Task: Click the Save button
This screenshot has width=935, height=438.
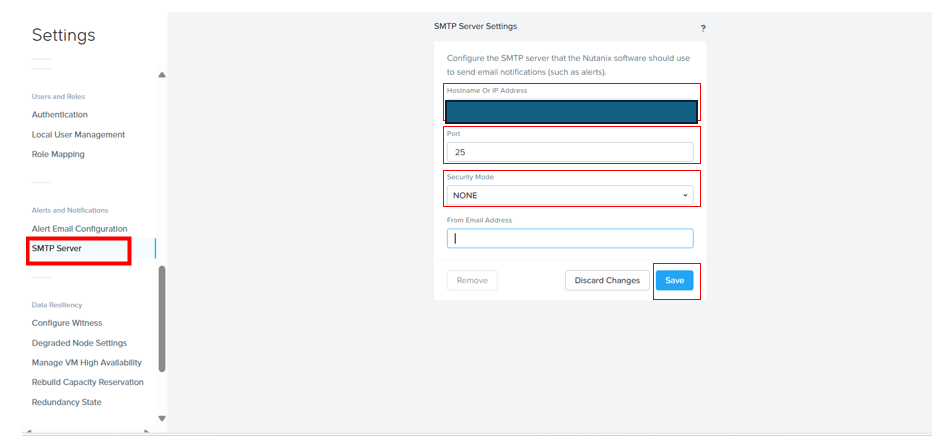Action: pos(674,280)
